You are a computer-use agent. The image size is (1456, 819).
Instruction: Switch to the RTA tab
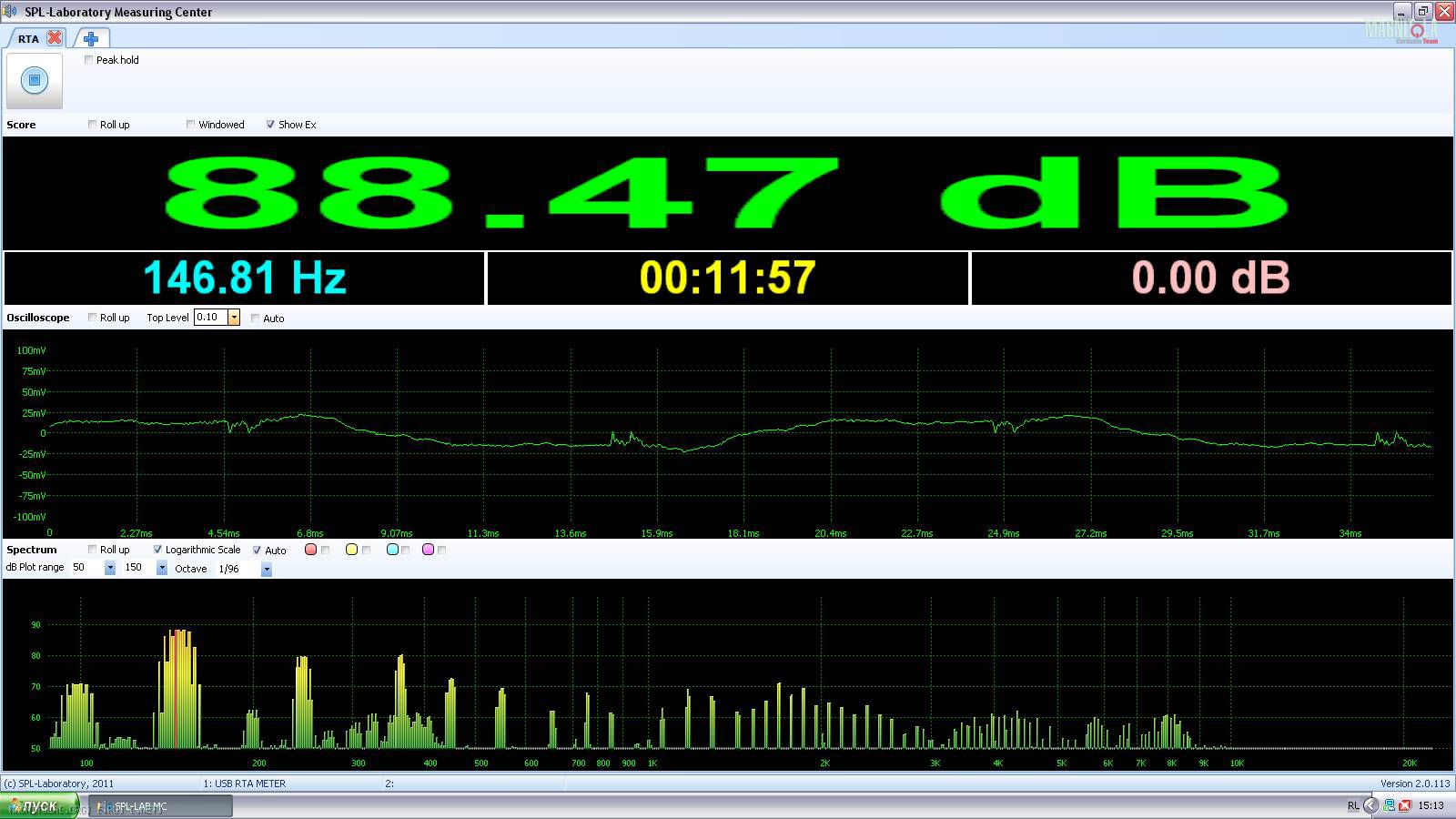tap(28, 39)
